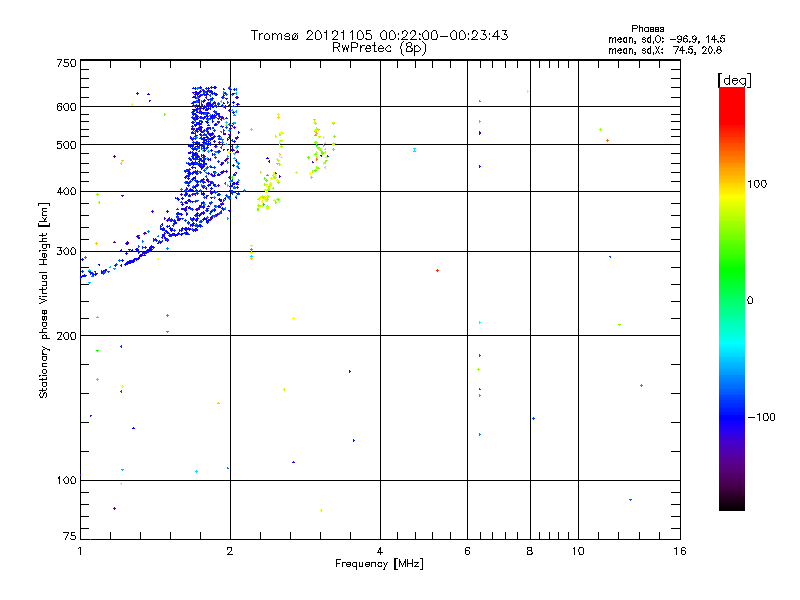Click colorbar tick label '100'
Viewport: 800px width, 600px height.
tap(757, 184)
